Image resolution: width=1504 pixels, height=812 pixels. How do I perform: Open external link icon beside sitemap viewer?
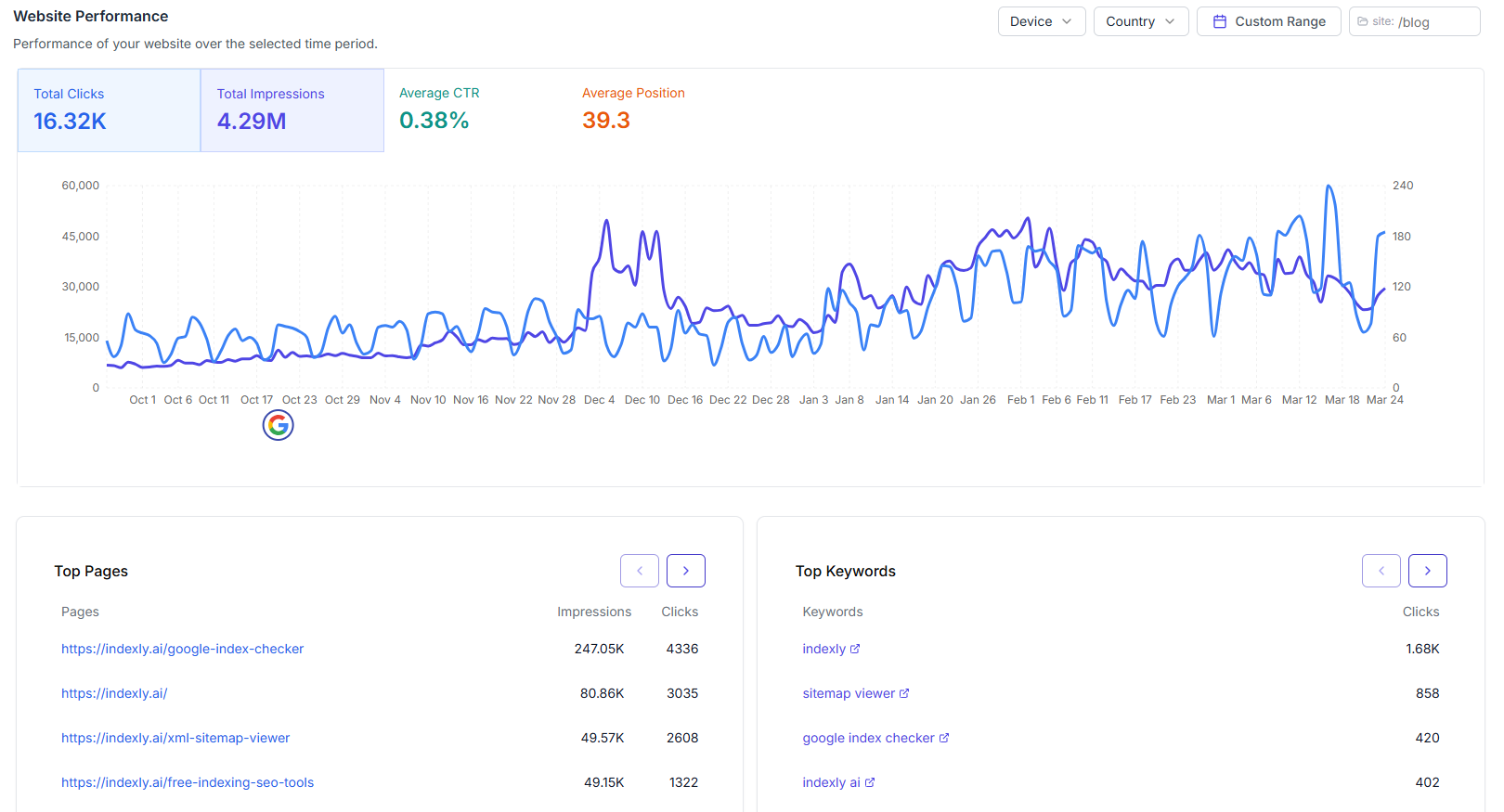pyautogui.click(x=904, y=693)
